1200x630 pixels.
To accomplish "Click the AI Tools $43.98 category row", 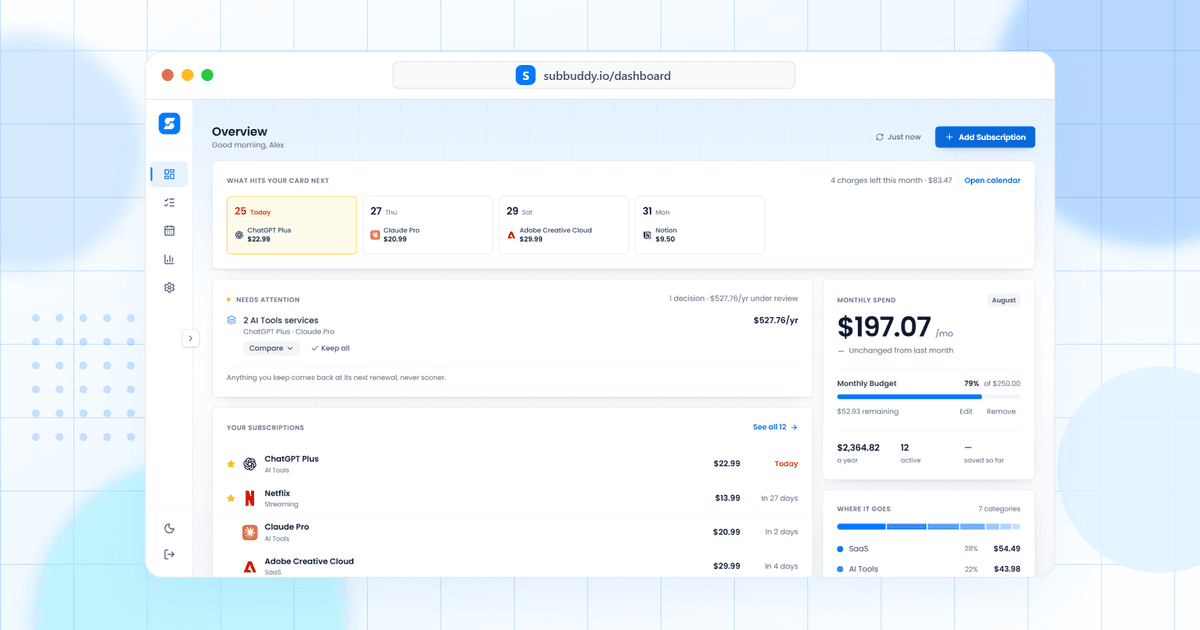I will [929, 569].
